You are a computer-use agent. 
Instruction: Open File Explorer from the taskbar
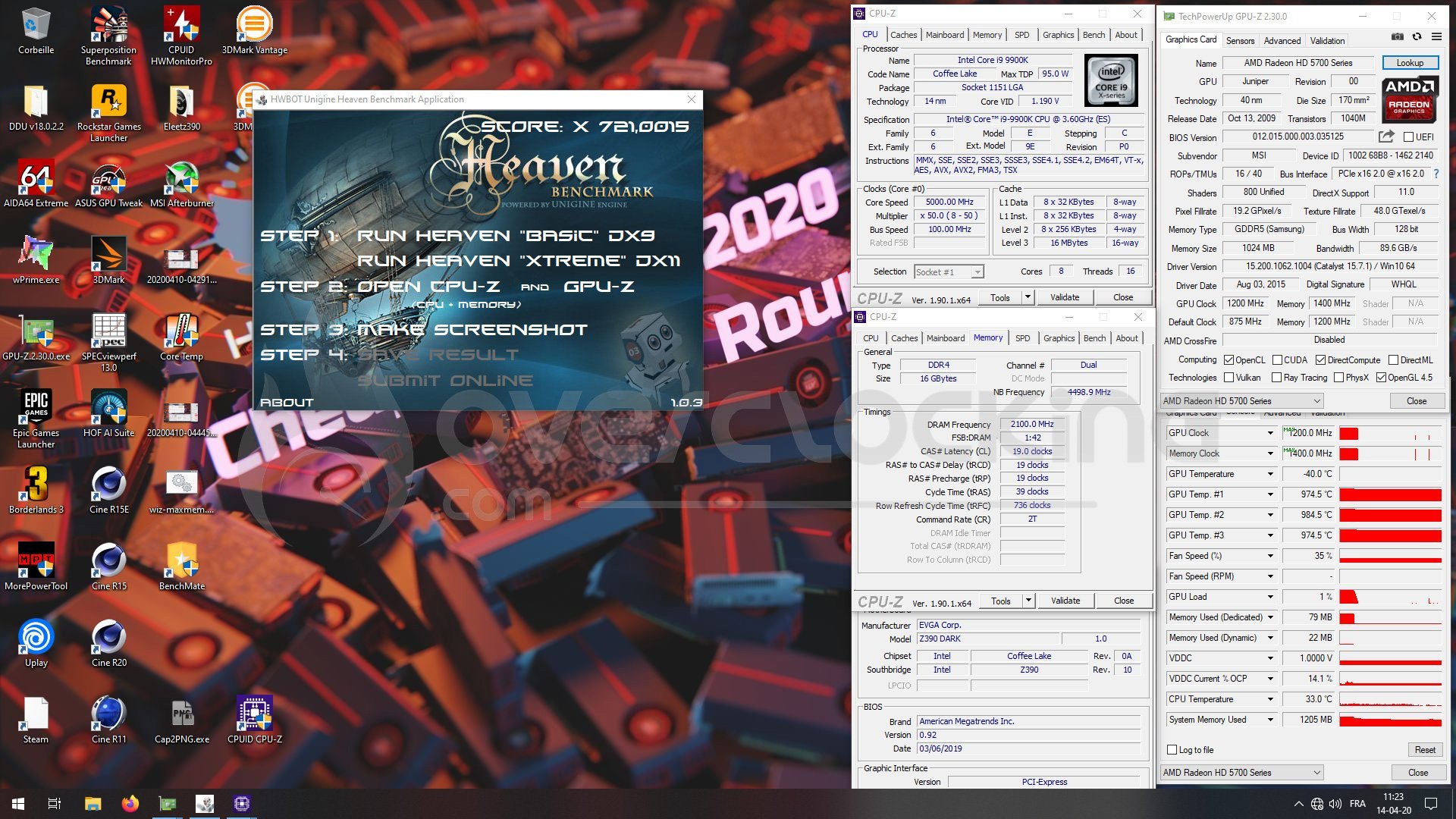tap(93, 803)
